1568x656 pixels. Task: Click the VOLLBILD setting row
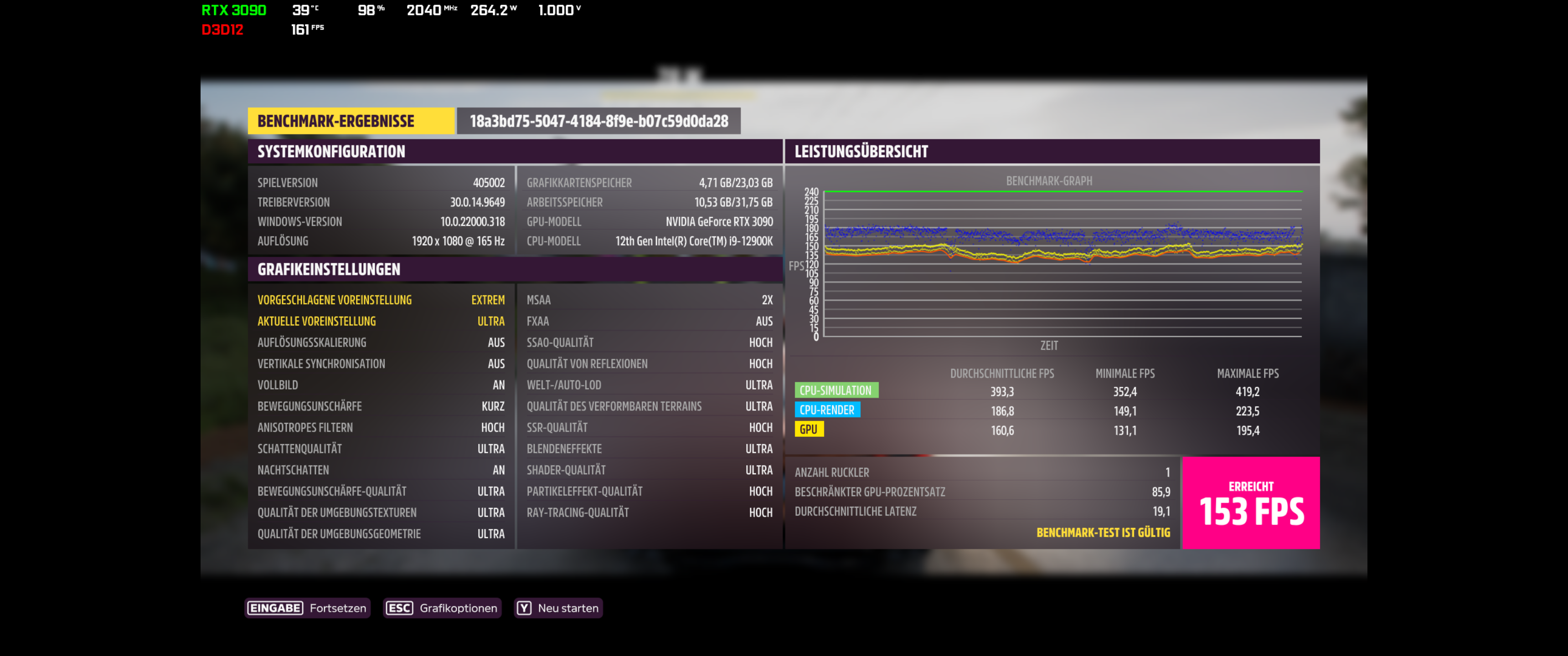(x=381, y=385)
